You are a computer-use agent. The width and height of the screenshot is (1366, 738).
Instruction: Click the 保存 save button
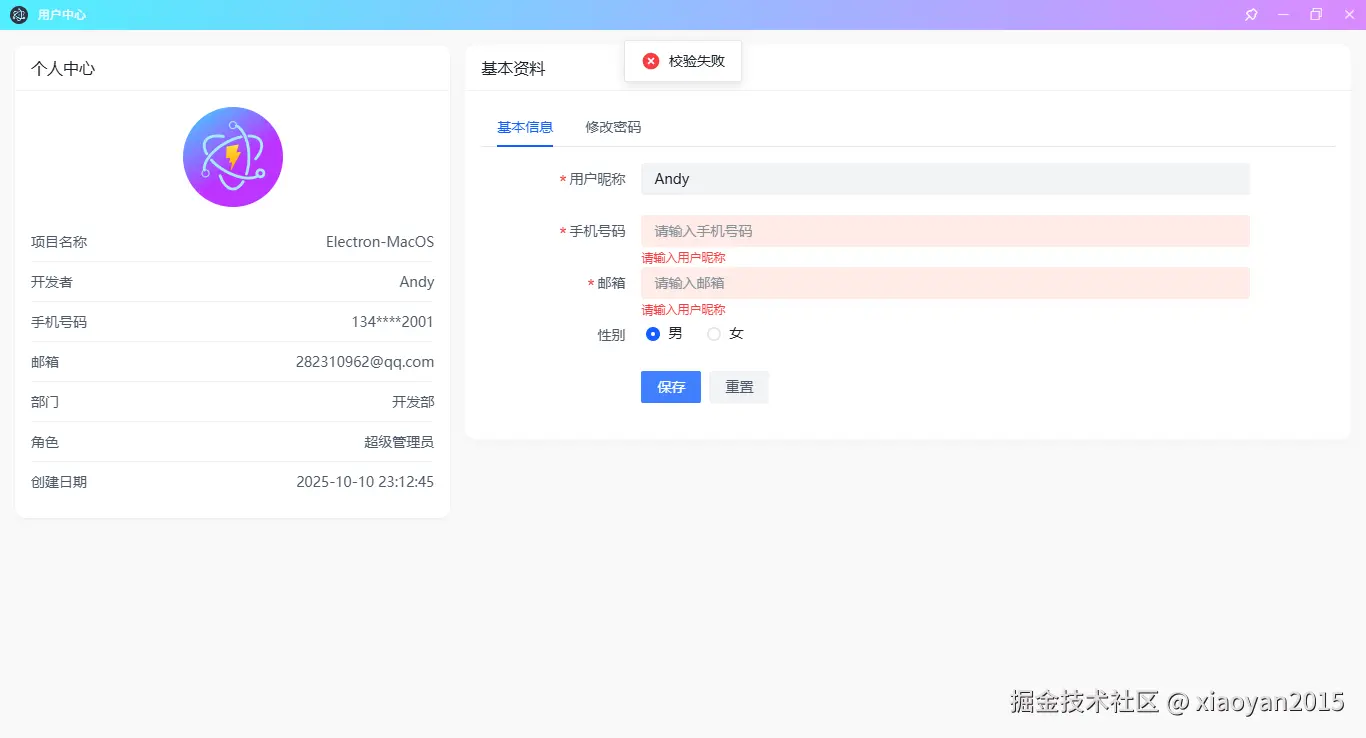tap(670, 387)
